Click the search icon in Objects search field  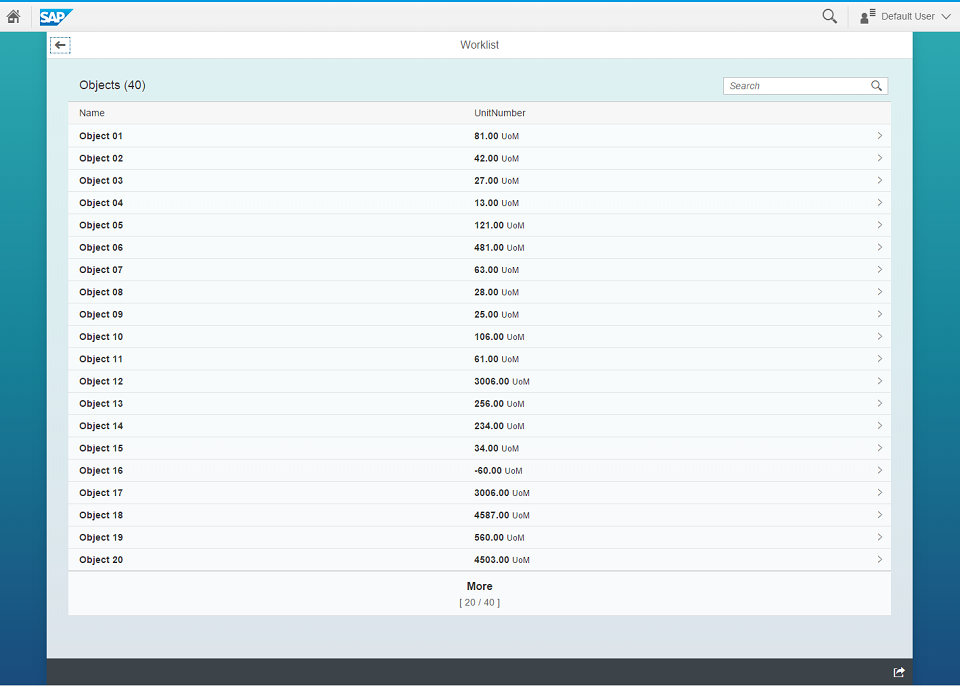(876, 86)
